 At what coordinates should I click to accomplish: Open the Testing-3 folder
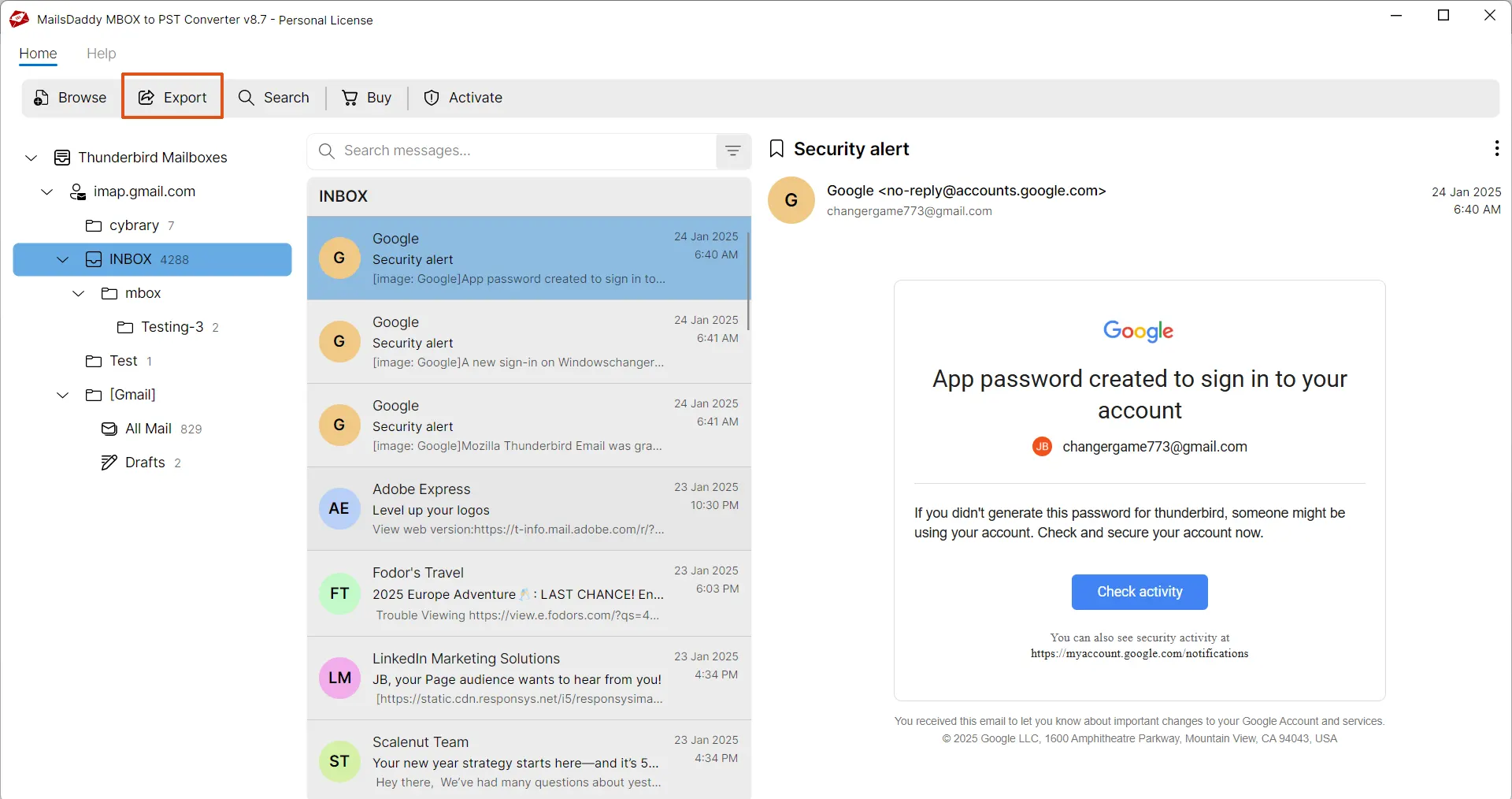[x=168, y=327]
